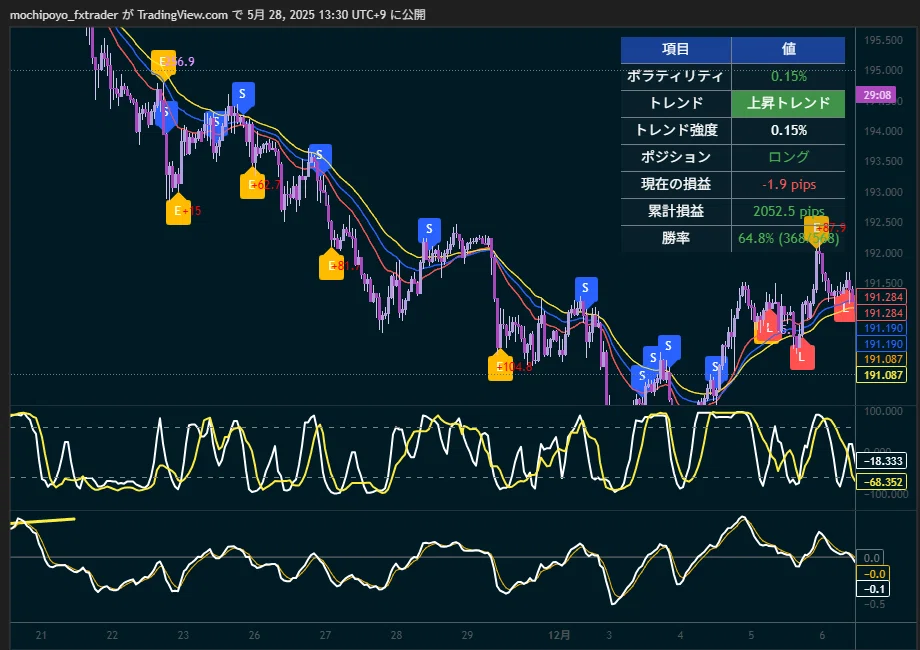The image size is (920, 650).
Task: Click the purple 29:08 countdown label
Action: tap(875, 95)
